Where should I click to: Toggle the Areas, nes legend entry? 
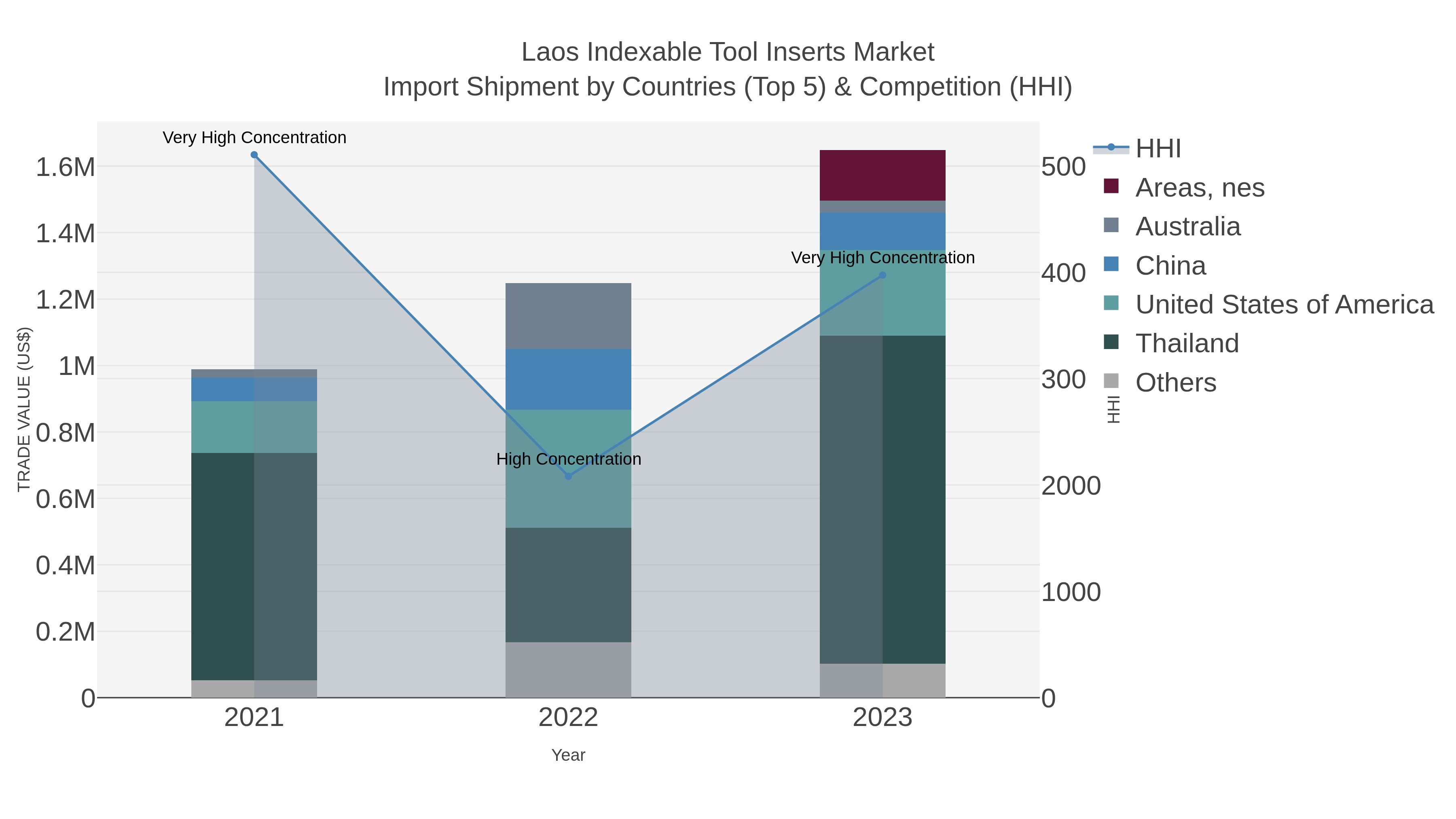[x=1184, y=188]
